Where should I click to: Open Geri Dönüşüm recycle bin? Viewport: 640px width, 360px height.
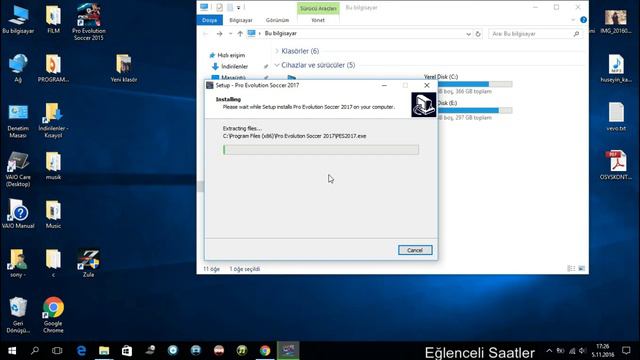(18, 315)
